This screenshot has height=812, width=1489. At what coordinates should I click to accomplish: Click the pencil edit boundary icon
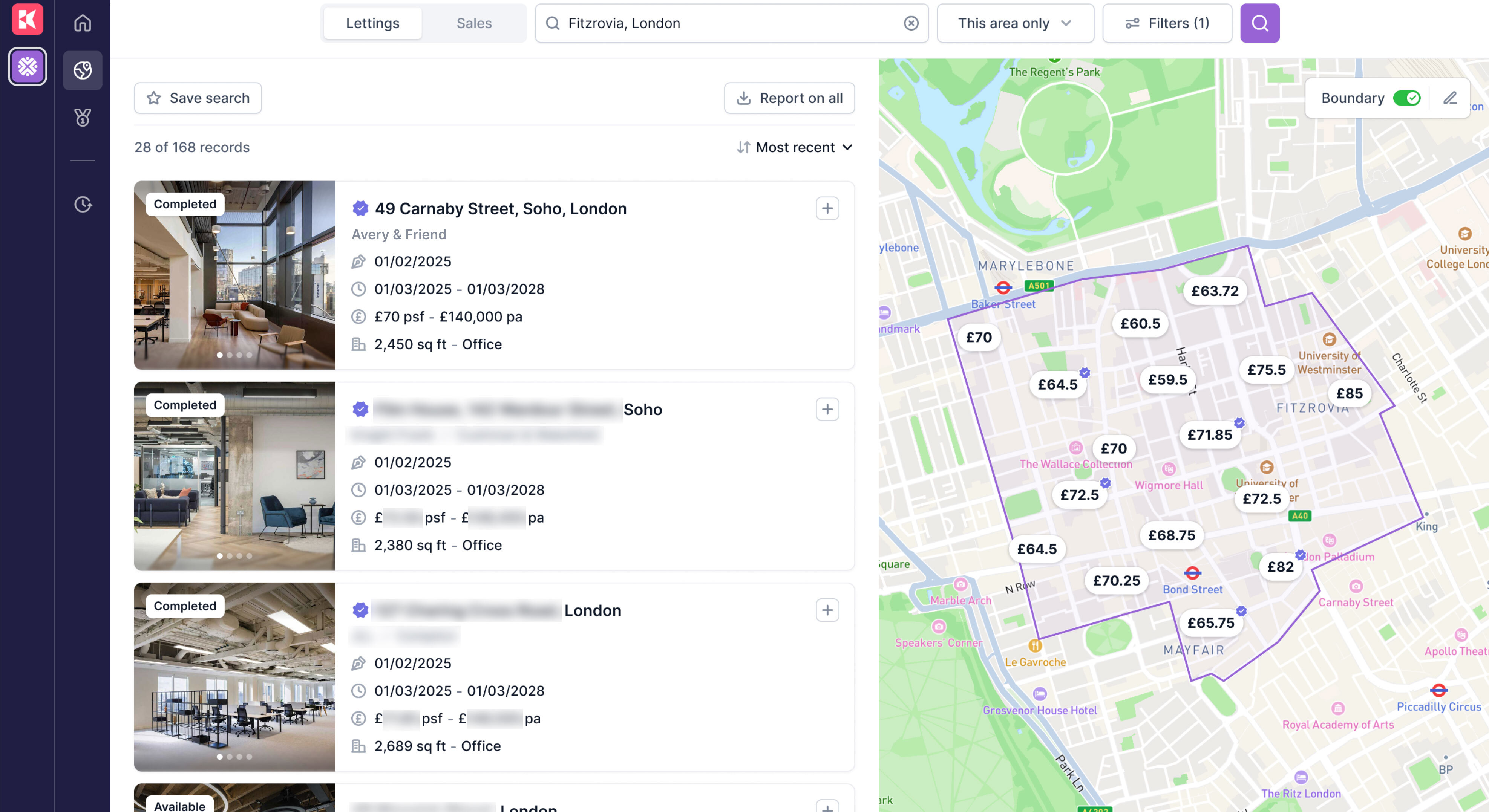click(1450, 98)
